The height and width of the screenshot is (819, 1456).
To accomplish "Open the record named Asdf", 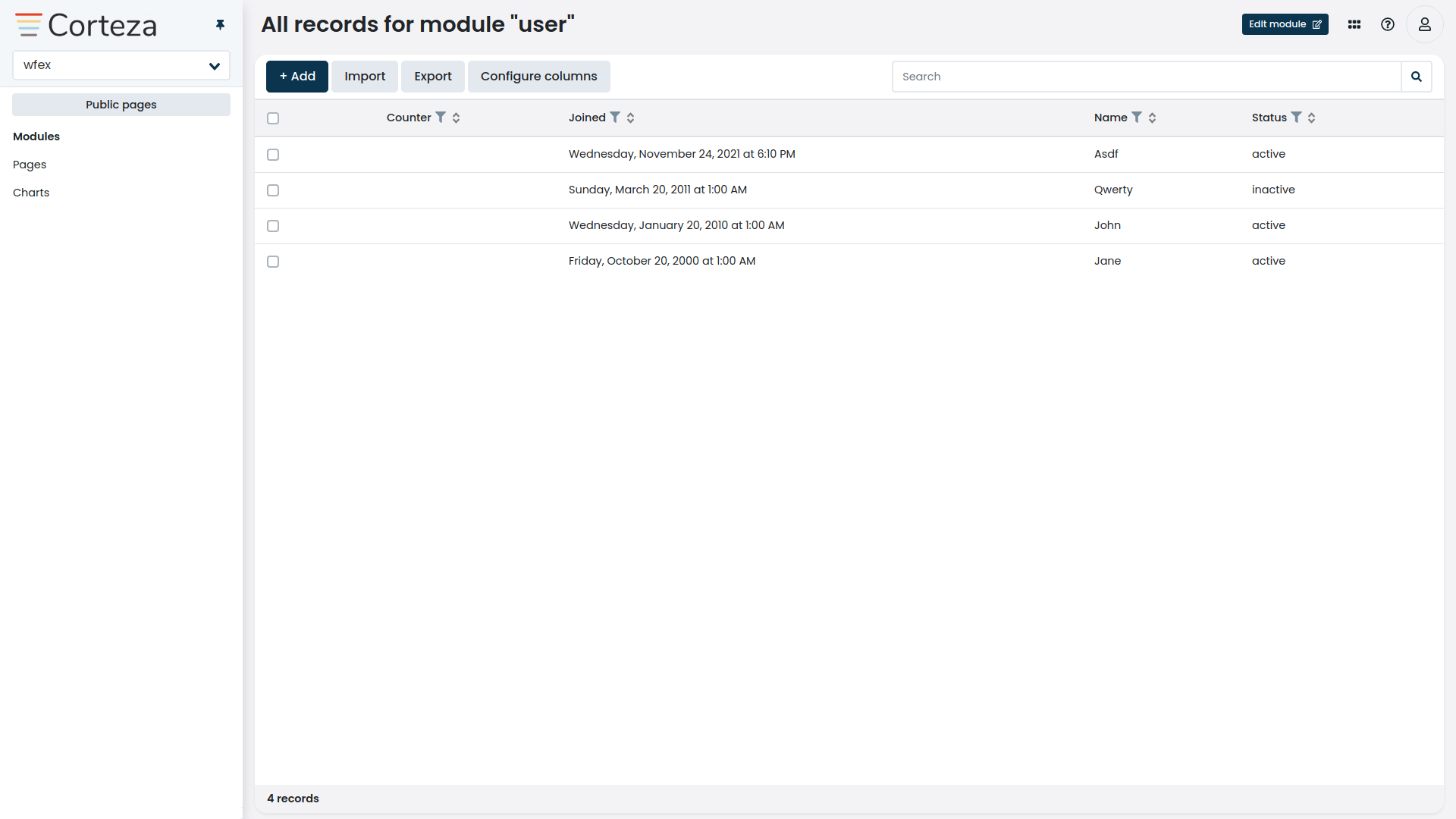I will pyautogui.click(x=1106, y=154).
